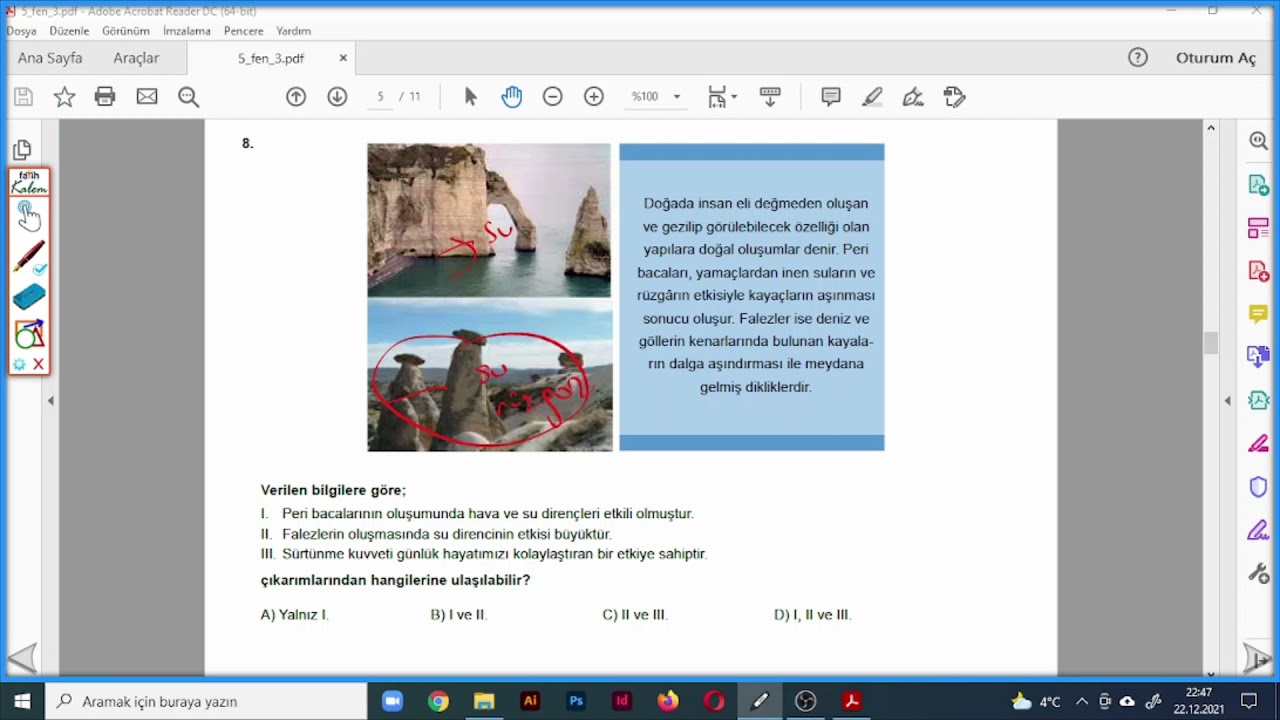Open yellow Comment tool in right panel
The image size is (1280, 720).
point(1259,314)
